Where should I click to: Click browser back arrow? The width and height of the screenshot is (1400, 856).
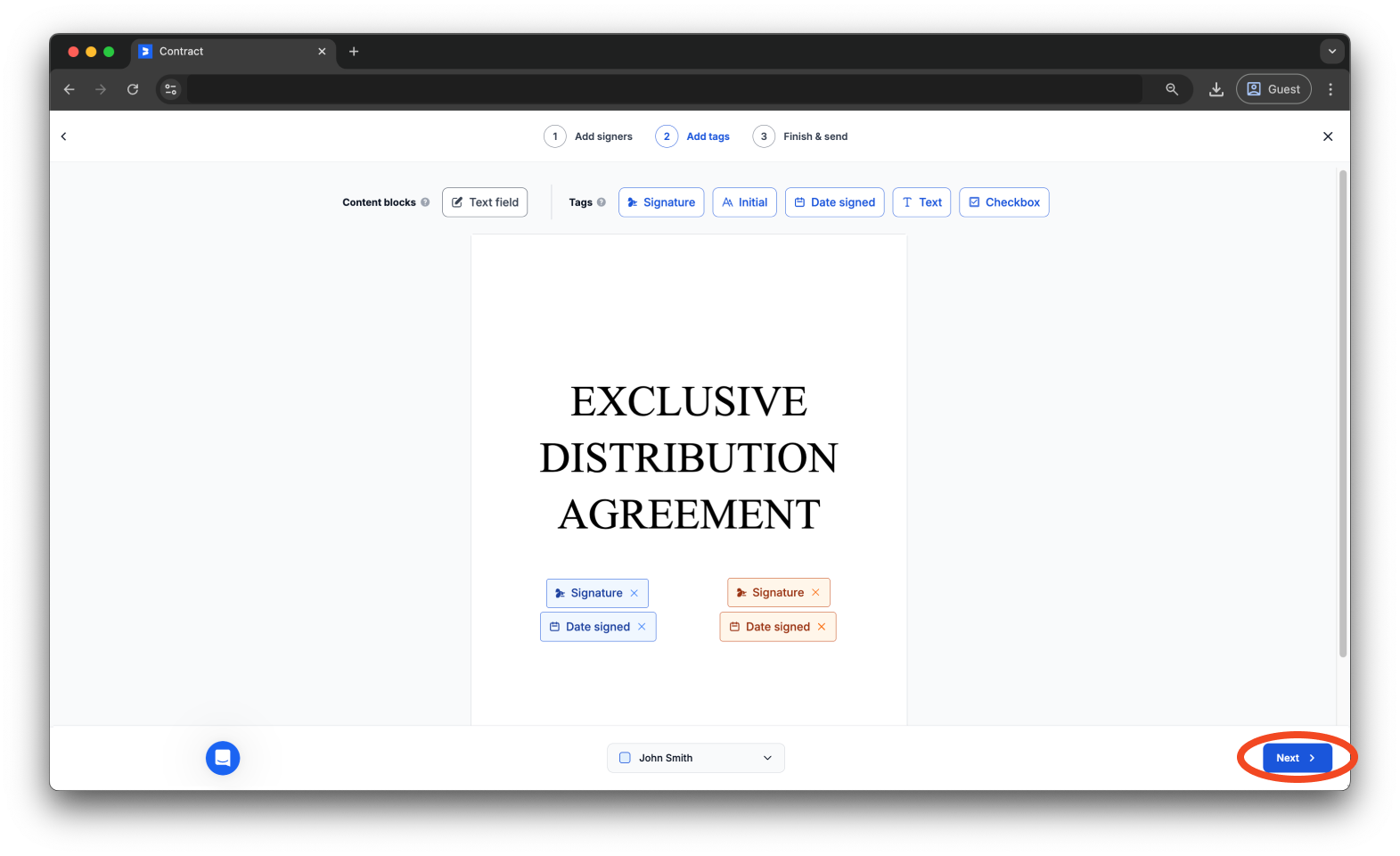click(70, 89)
